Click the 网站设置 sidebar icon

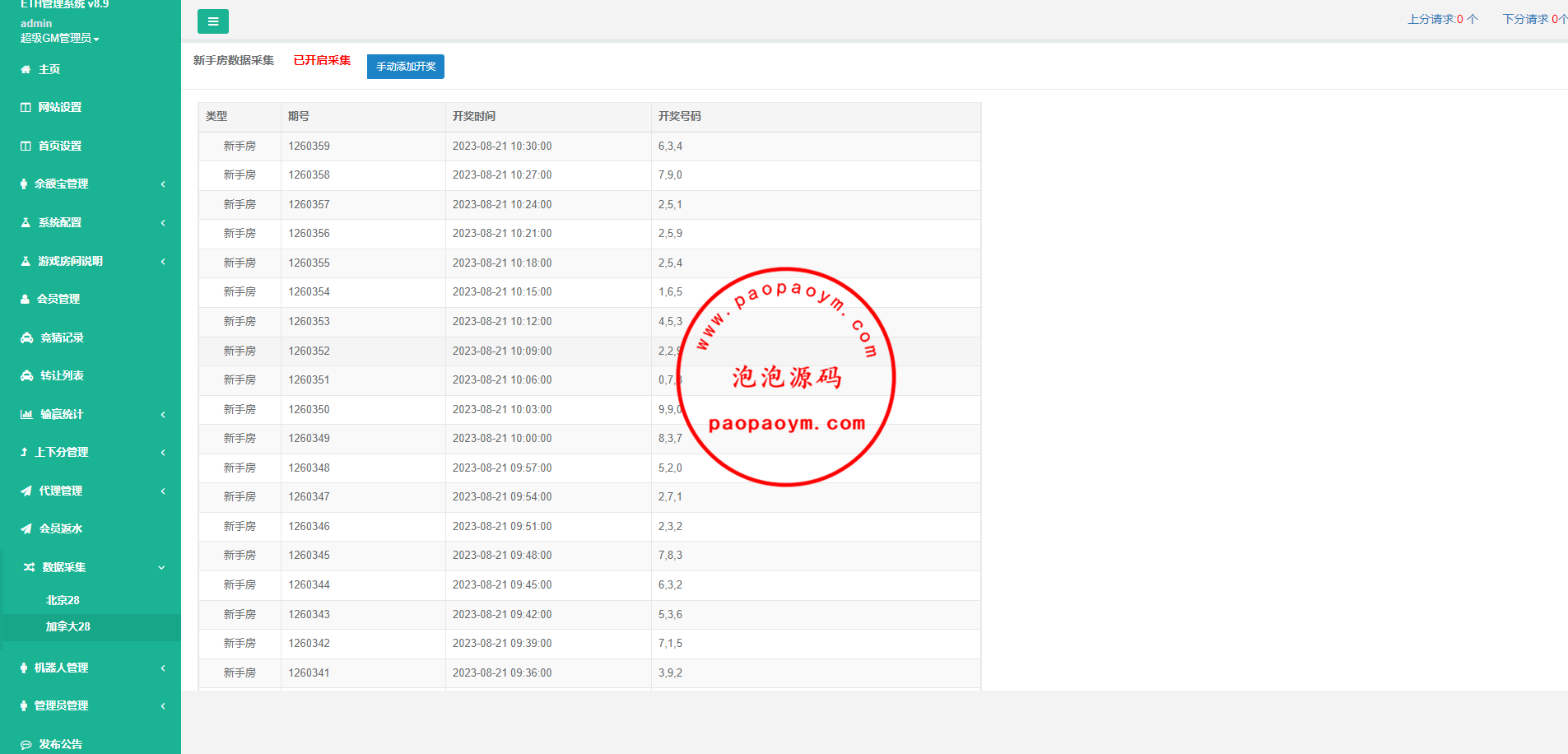[x=26, y=108]
